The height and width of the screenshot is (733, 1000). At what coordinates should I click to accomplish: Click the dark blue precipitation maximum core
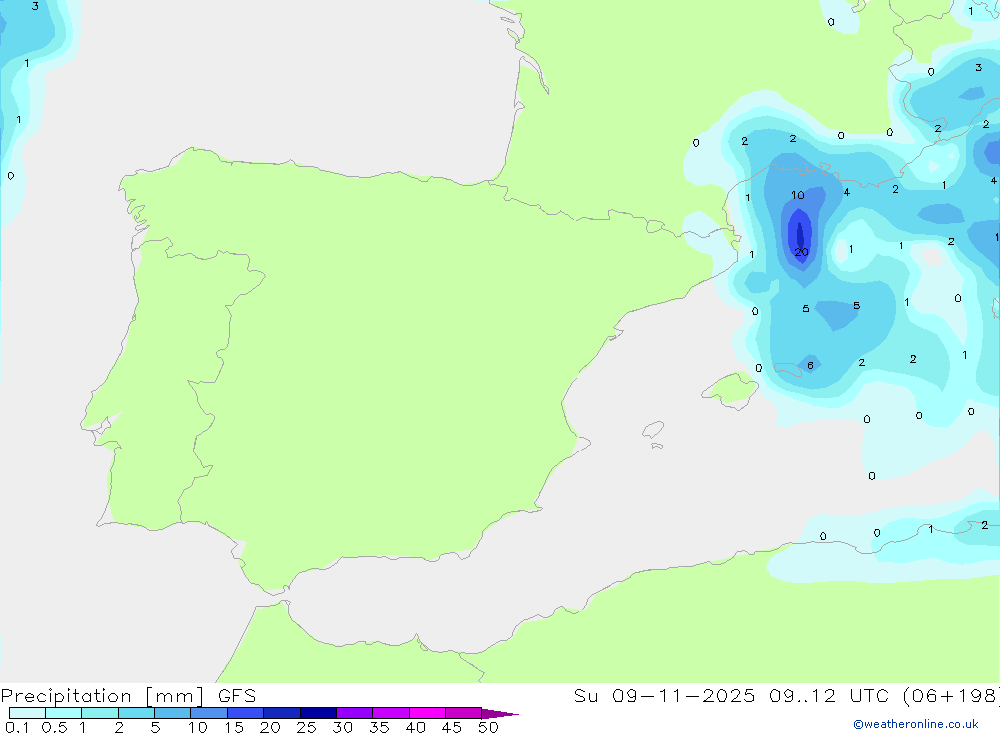(800, 235)
